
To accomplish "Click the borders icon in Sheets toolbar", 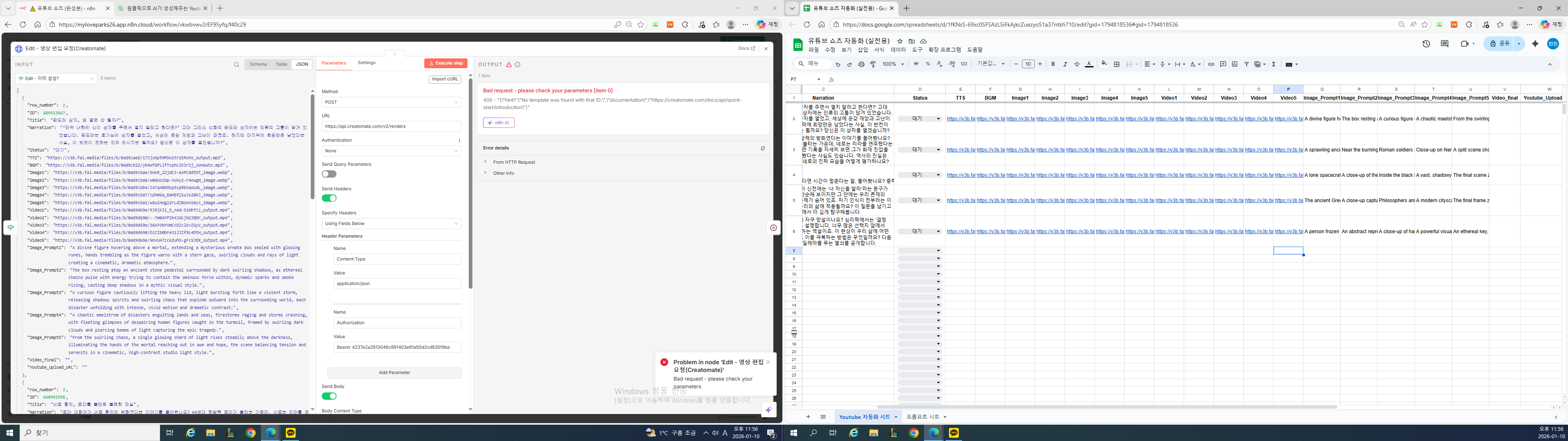I will [x=1116, y=64].
